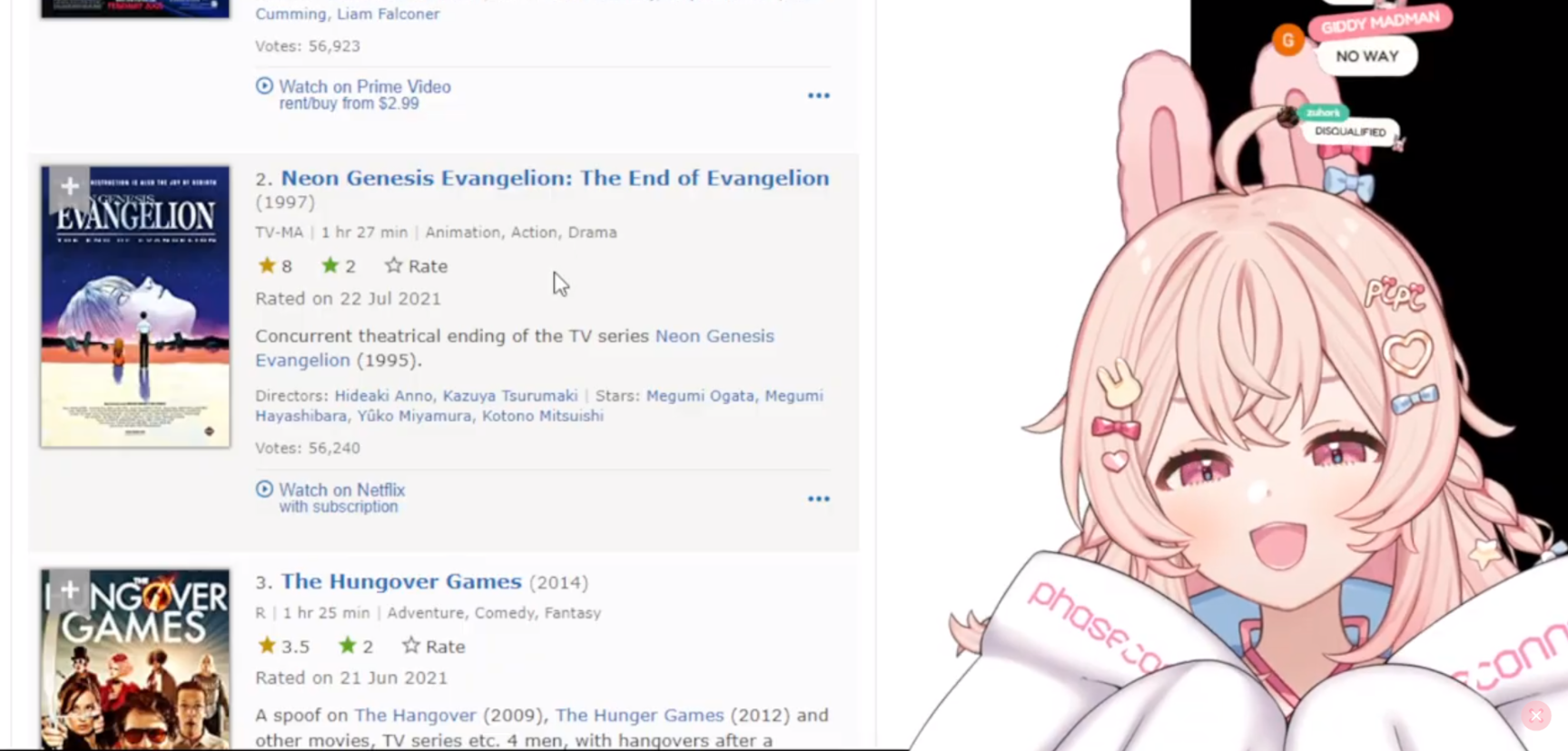Click play icon next to Watch on Netflix

tap(264, 489)
